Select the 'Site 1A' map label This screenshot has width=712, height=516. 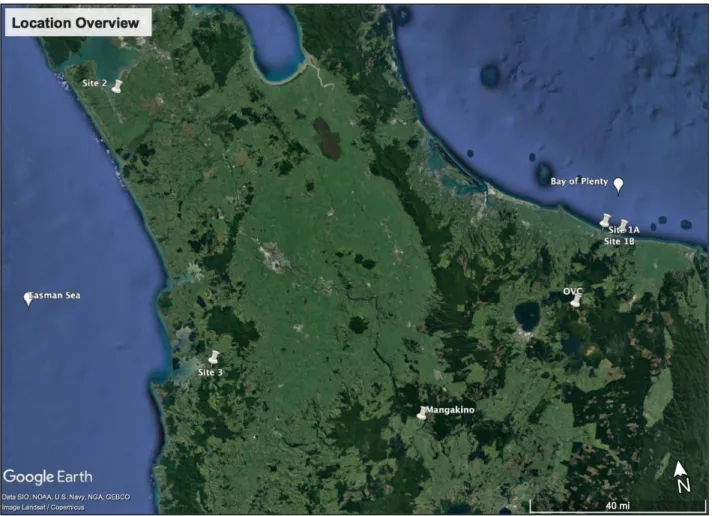(624, 230)
